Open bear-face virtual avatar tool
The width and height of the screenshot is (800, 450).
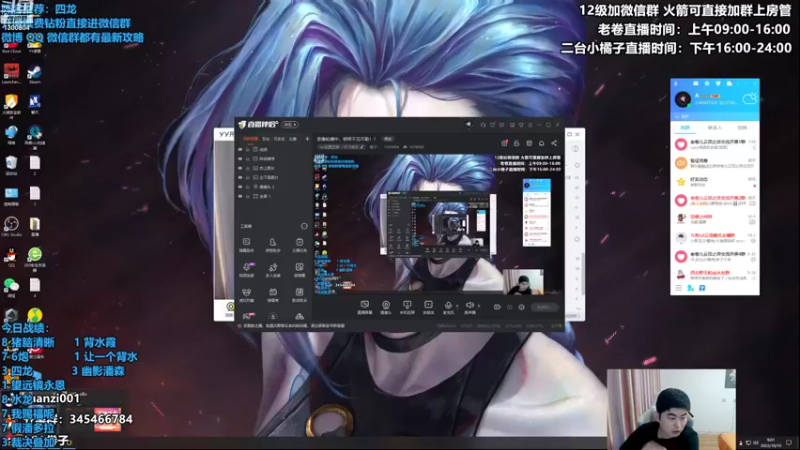246,294
